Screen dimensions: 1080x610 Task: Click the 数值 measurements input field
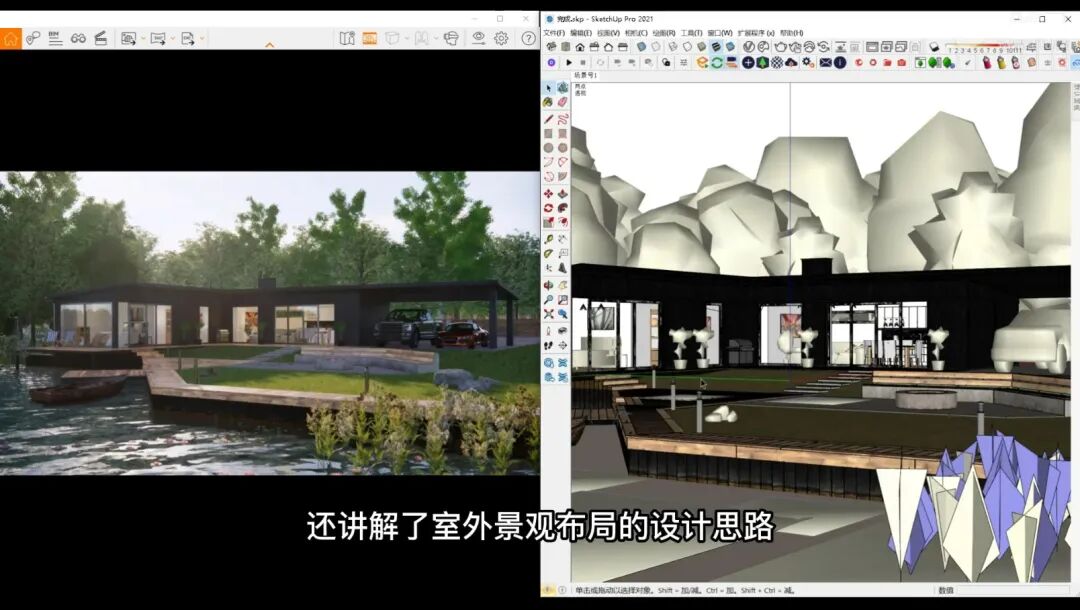click(x=1012, y=590)
